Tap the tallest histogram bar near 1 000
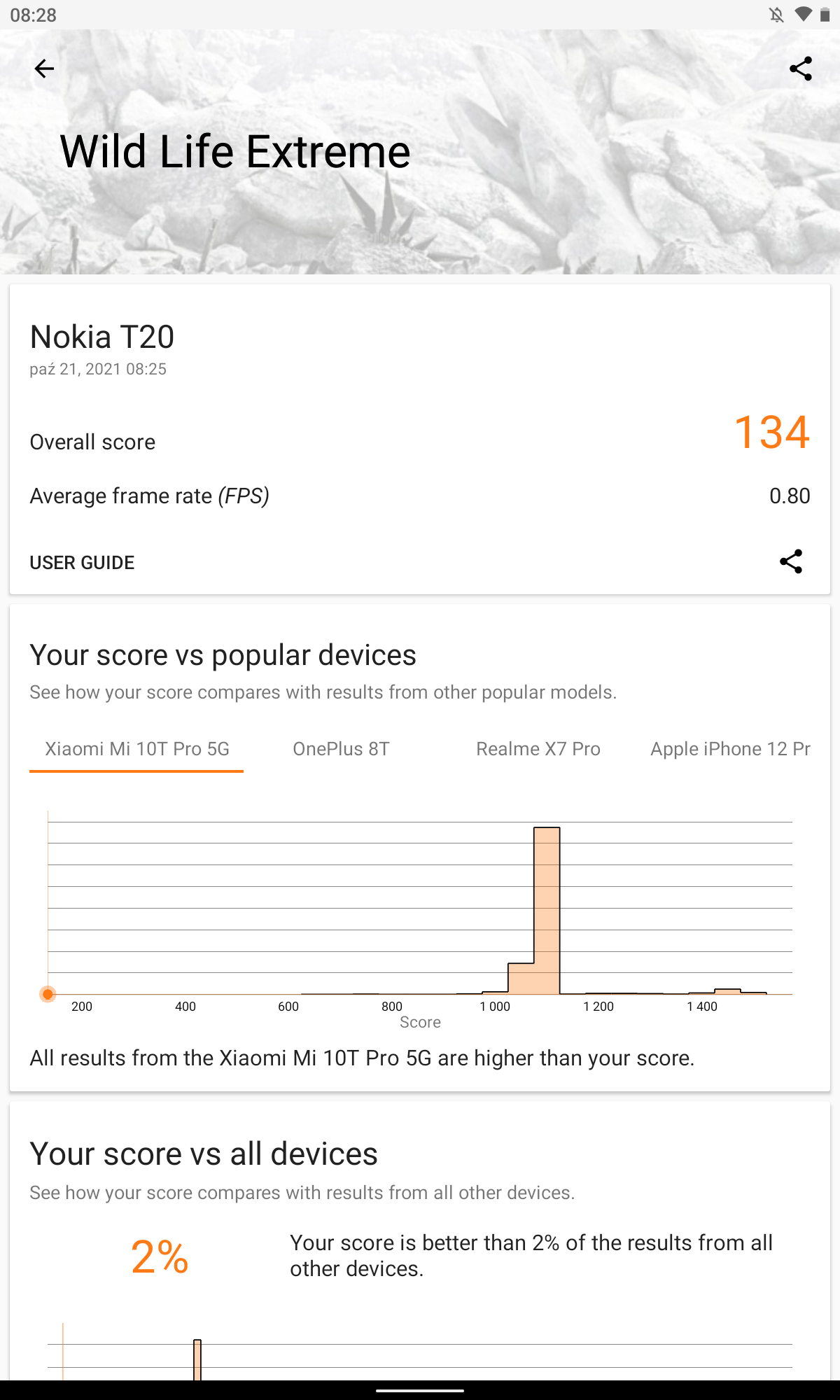Image resolution: width=840 pixels, height=1400 pixels. pyautogui.click(x=547, y=910)
